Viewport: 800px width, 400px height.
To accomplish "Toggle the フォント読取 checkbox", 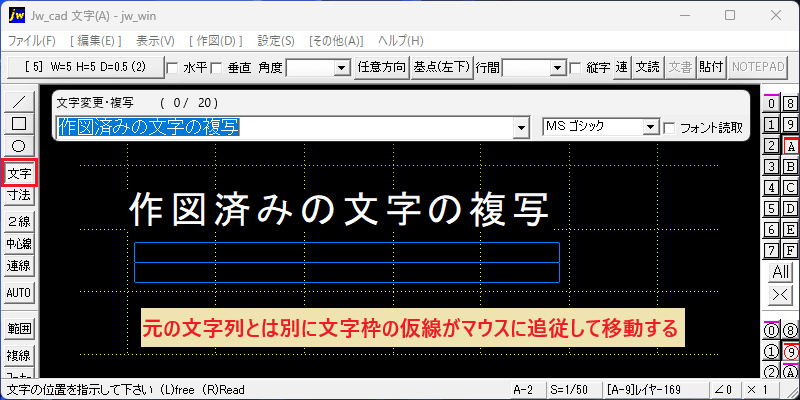I will pos(669,128).
